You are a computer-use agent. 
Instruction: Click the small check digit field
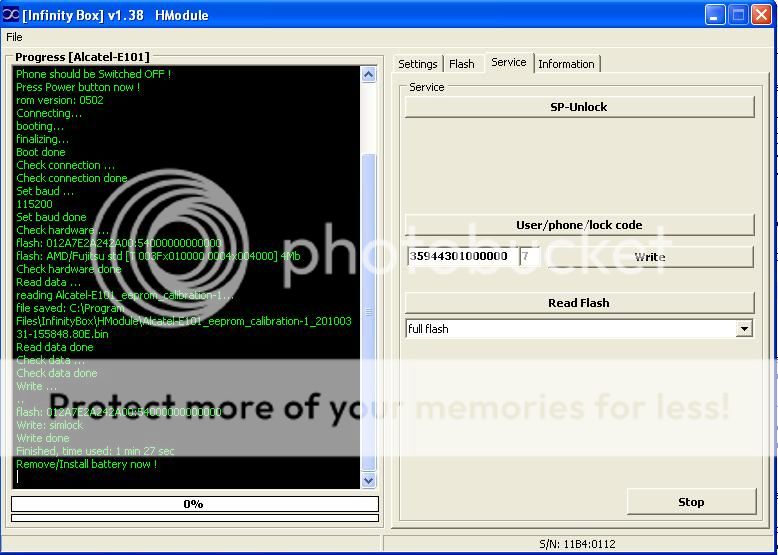click(x=529, y=256)
